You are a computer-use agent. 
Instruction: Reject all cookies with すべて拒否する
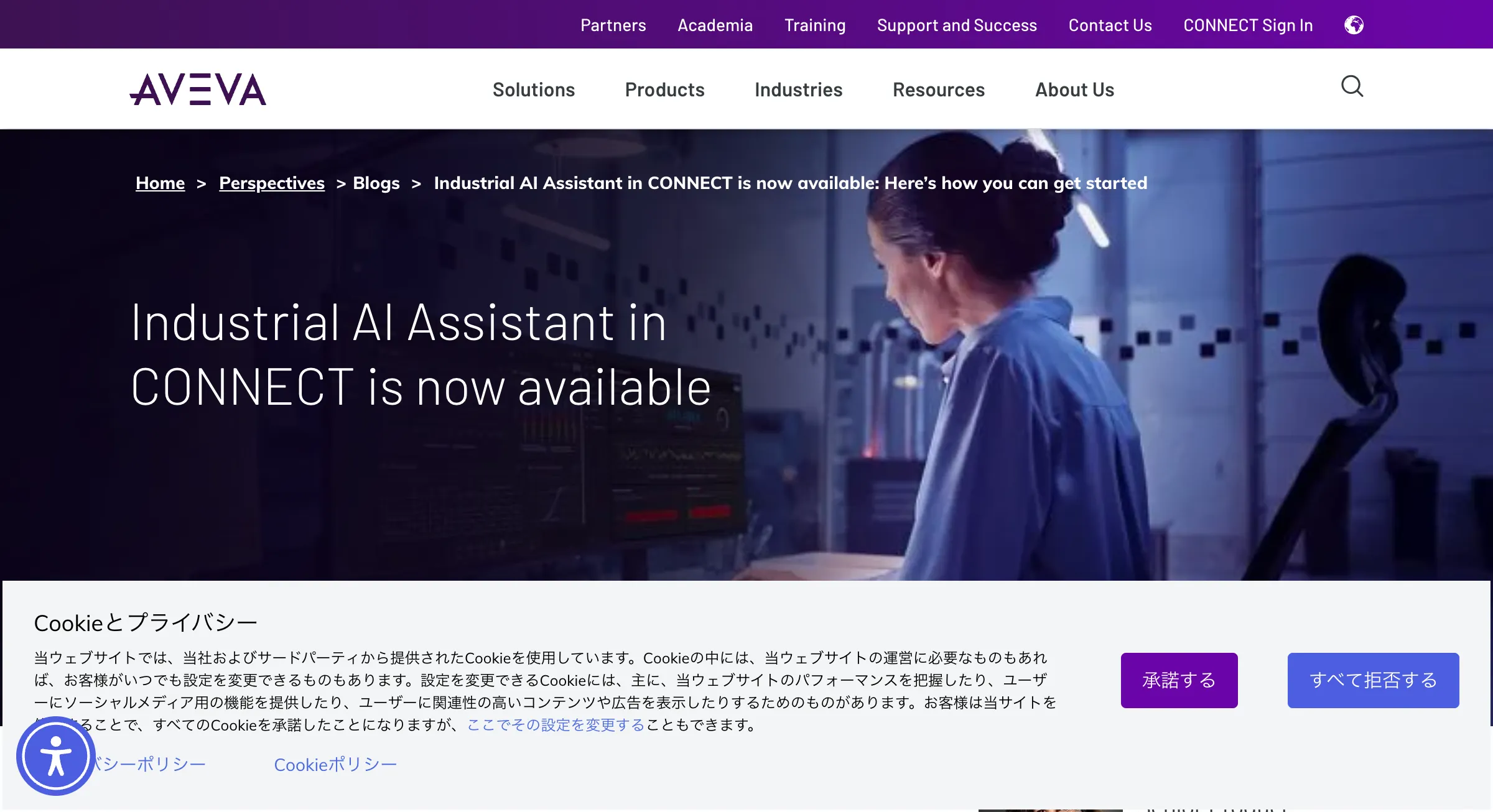coord(1373,680)
